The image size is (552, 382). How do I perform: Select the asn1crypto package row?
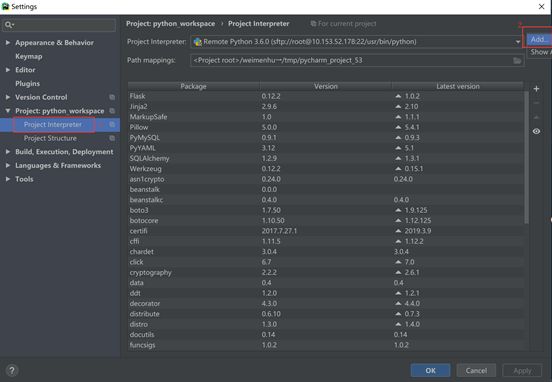point(326,179)
